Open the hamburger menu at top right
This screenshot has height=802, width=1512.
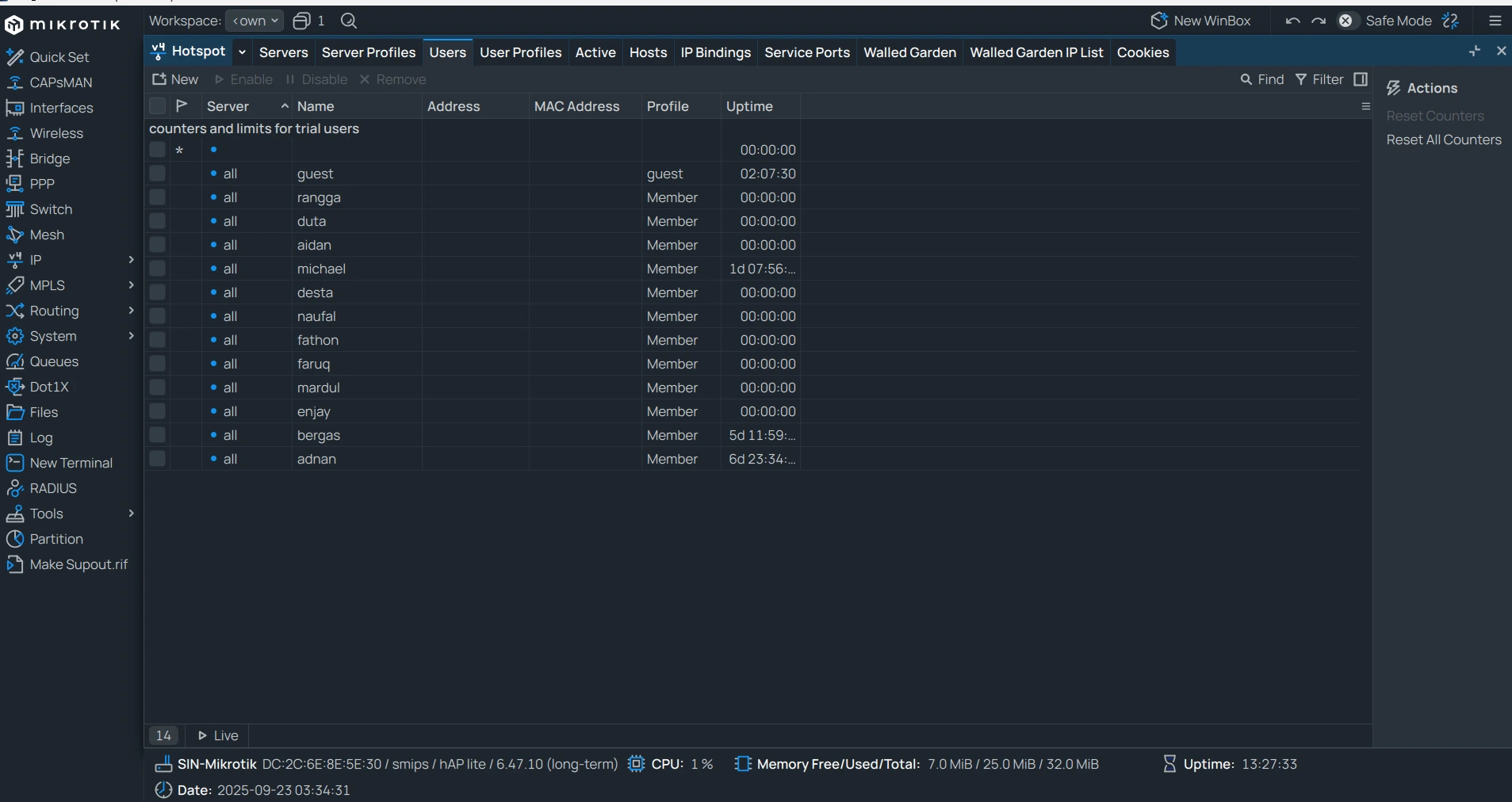click(1495, 21)
